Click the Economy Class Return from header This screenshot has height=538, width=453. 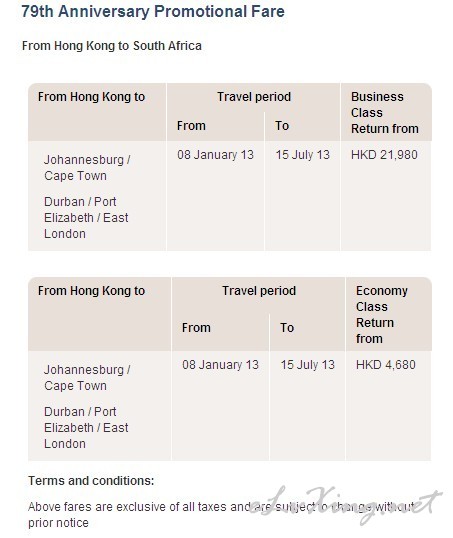pyautogui.click(x=382, y=315)
